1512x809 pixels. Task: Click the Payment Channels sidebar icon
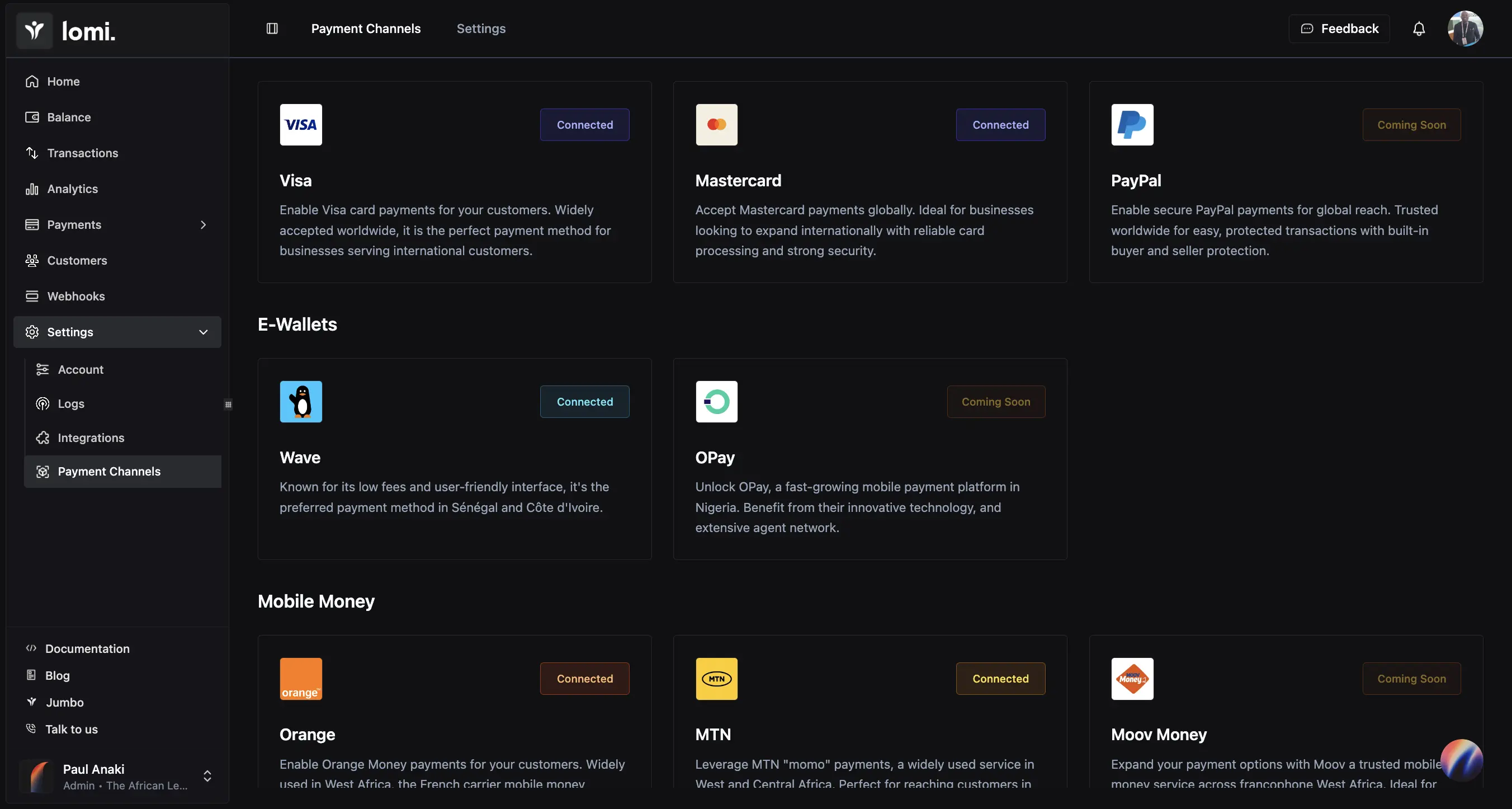tap(42, 472)
